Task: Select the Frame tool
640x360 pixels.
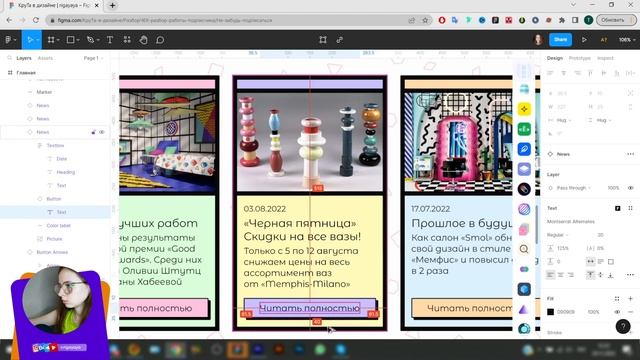Action: pyautogui.click(x=51, y=40)
